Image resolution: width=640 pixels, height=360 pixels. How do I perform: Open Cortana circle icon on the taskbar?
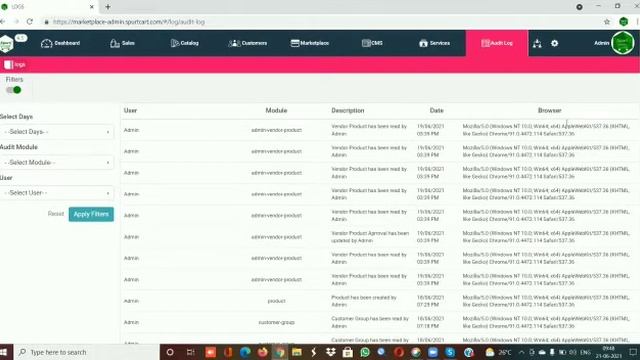click(x=170, y=352)
